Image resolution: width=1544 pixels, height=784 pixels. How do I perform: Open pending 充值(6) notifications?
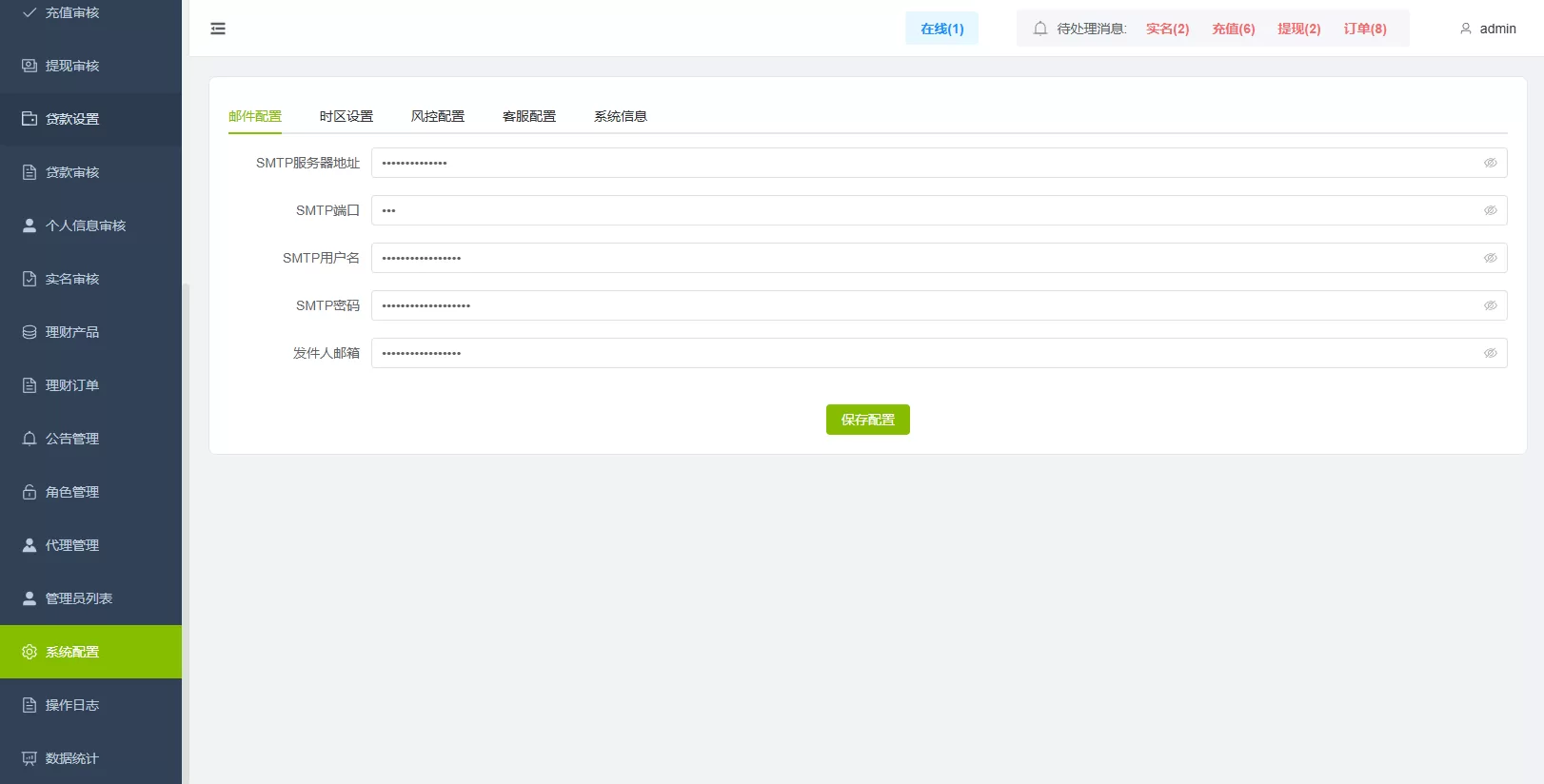tap(1234, 29)
